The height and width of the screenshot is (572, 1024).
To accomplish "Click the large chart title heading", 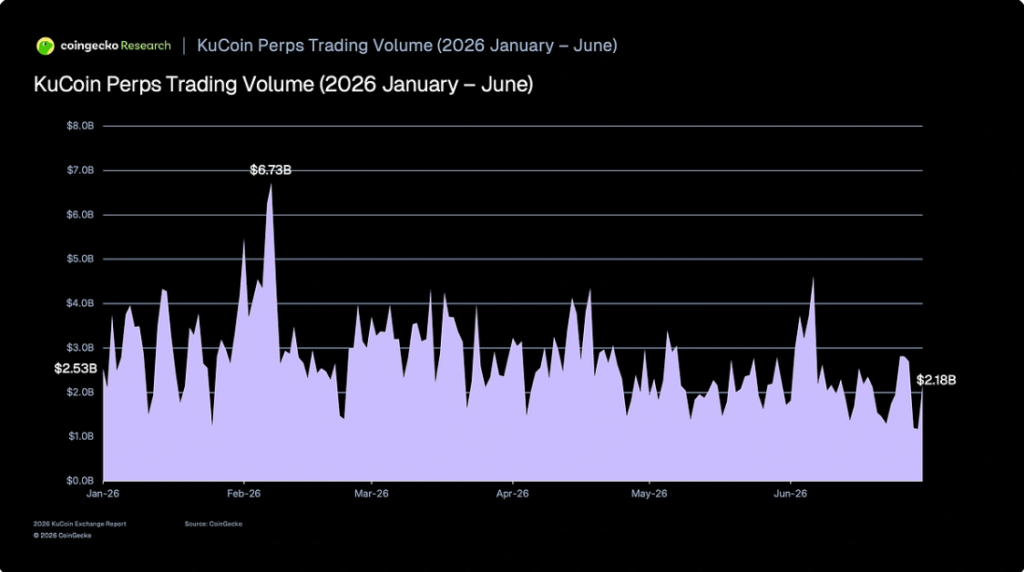I will click(x=283, y=84).
